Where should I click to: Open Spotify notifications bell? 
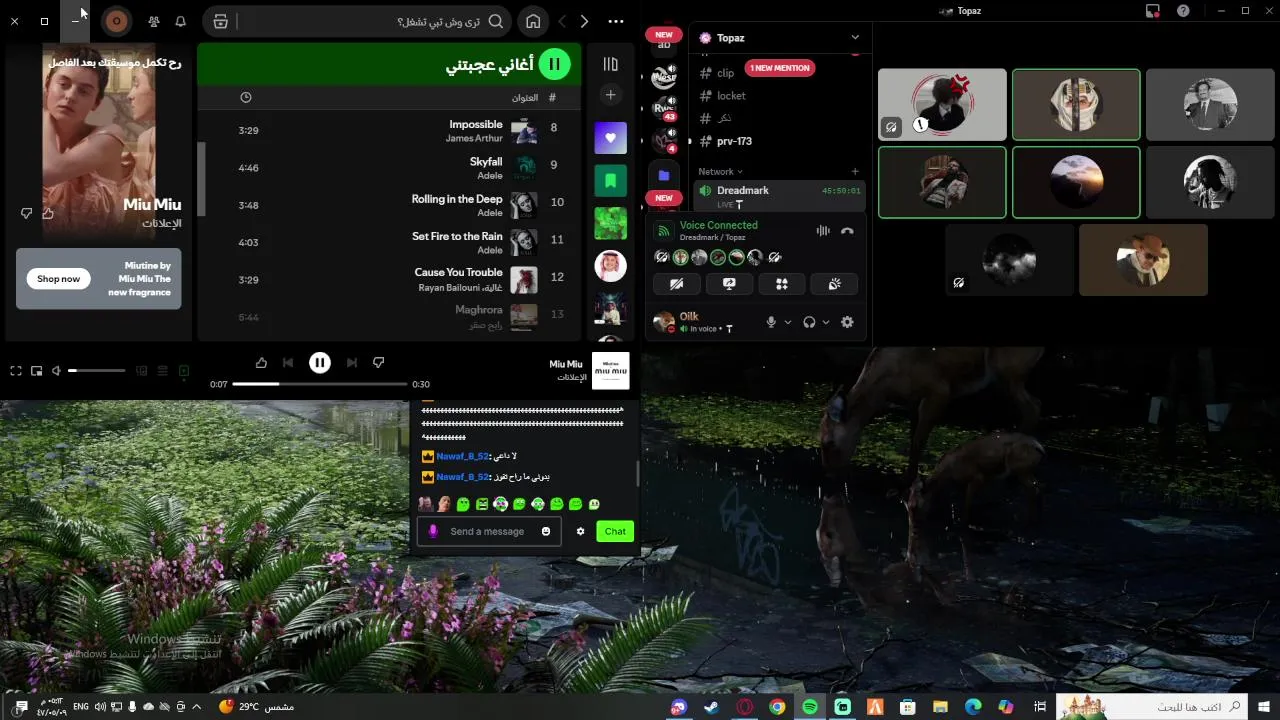pyautogui.click(x=180, y=21)
